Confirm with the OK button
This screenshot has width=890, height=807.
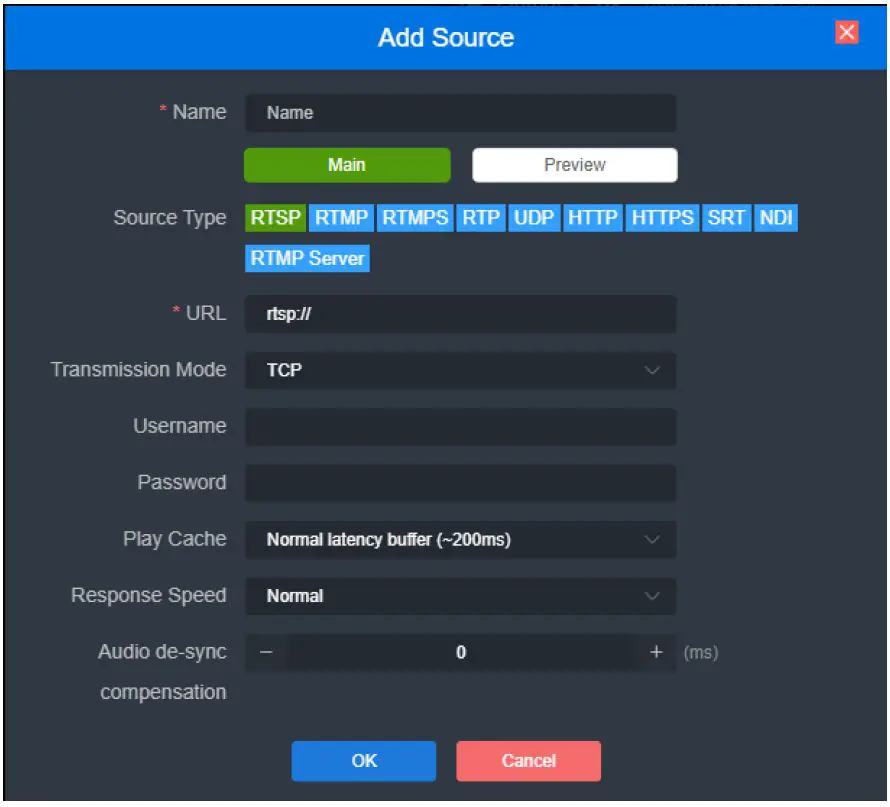click(x=364, y=761)
